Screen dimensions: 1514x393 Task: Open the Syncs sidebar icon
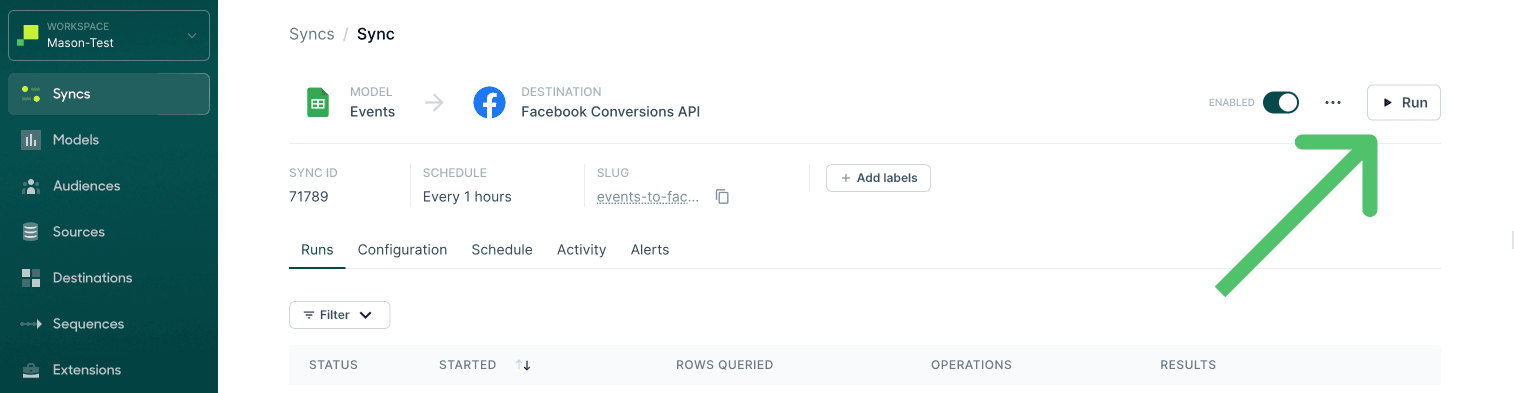31,94
